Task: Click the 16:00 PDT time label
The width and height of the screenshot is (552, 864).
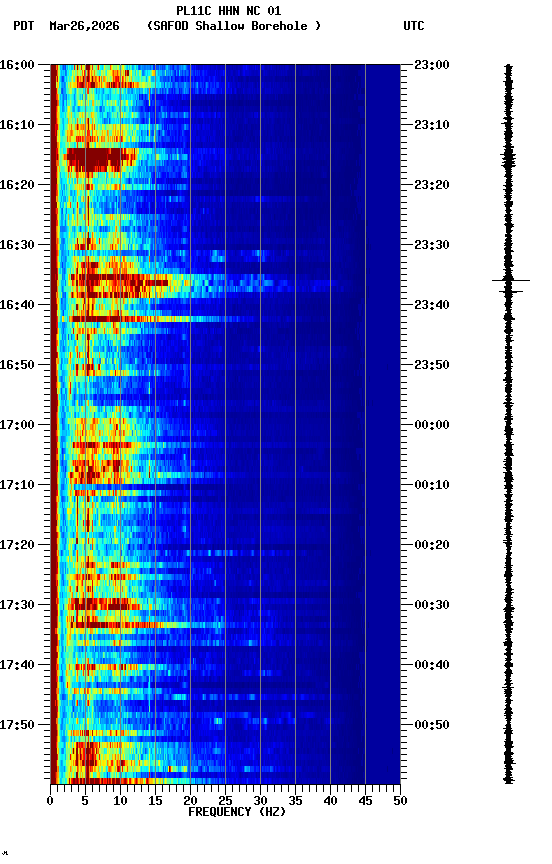Action: point(17,65)
